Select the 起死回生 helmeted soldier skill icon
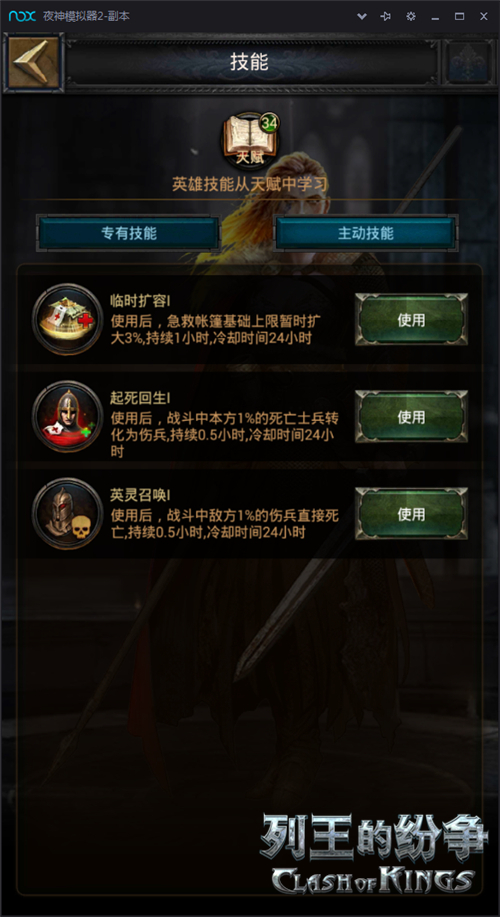This screenshot has height=917, width=500. point(67,416)
